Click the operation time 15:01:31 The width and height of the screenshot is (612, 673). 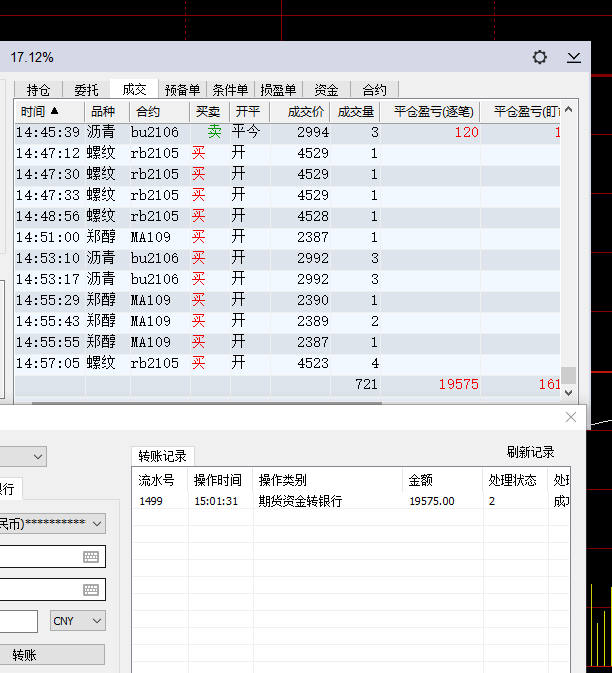[x=216, y=501]
